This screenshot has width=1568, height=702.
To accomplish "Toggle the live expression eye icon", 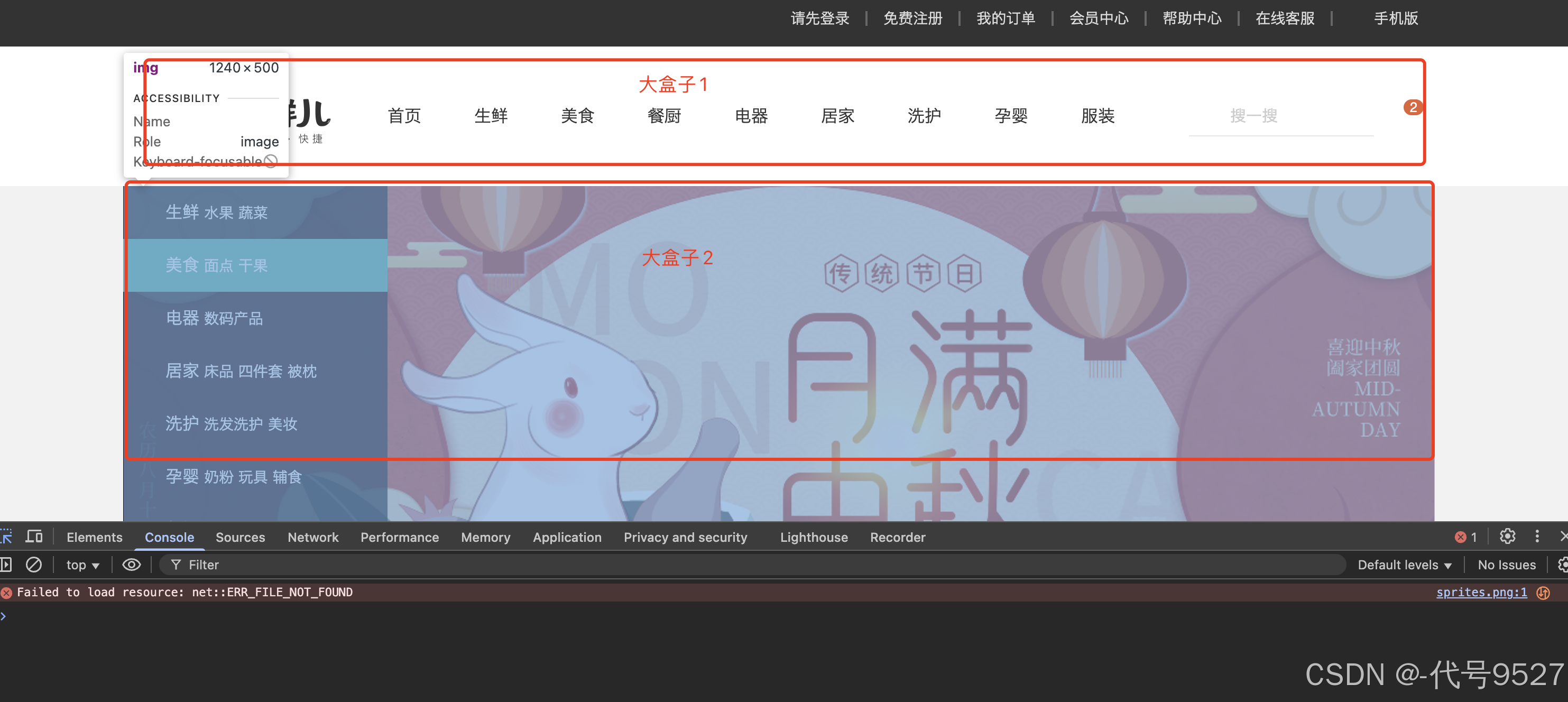I will coord(132,565).
